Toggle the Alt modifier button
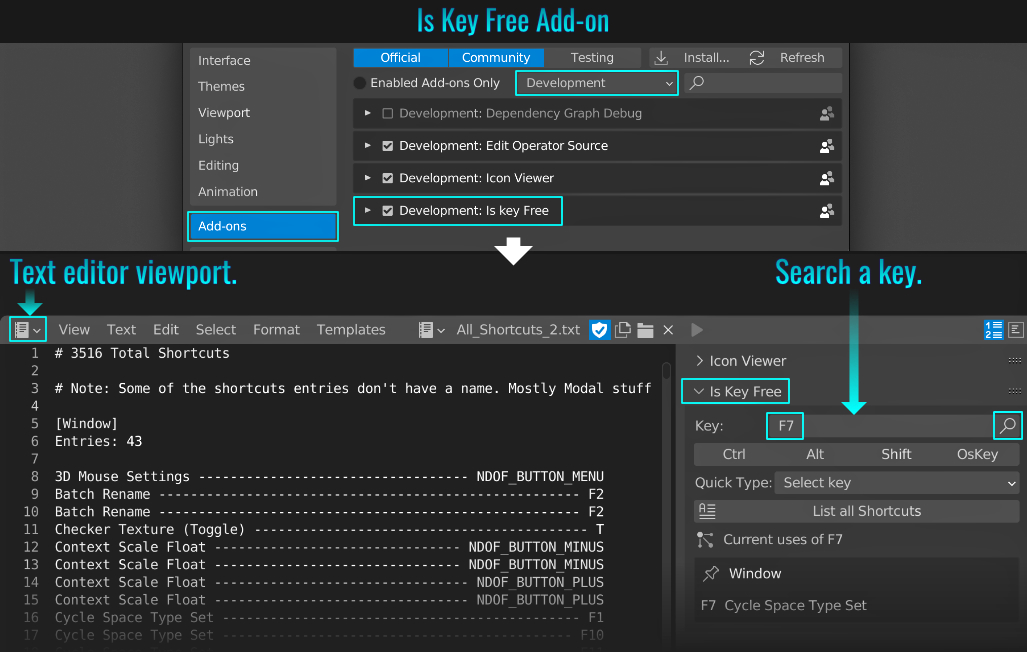The image size is (1027, 652). pos(815,454)
